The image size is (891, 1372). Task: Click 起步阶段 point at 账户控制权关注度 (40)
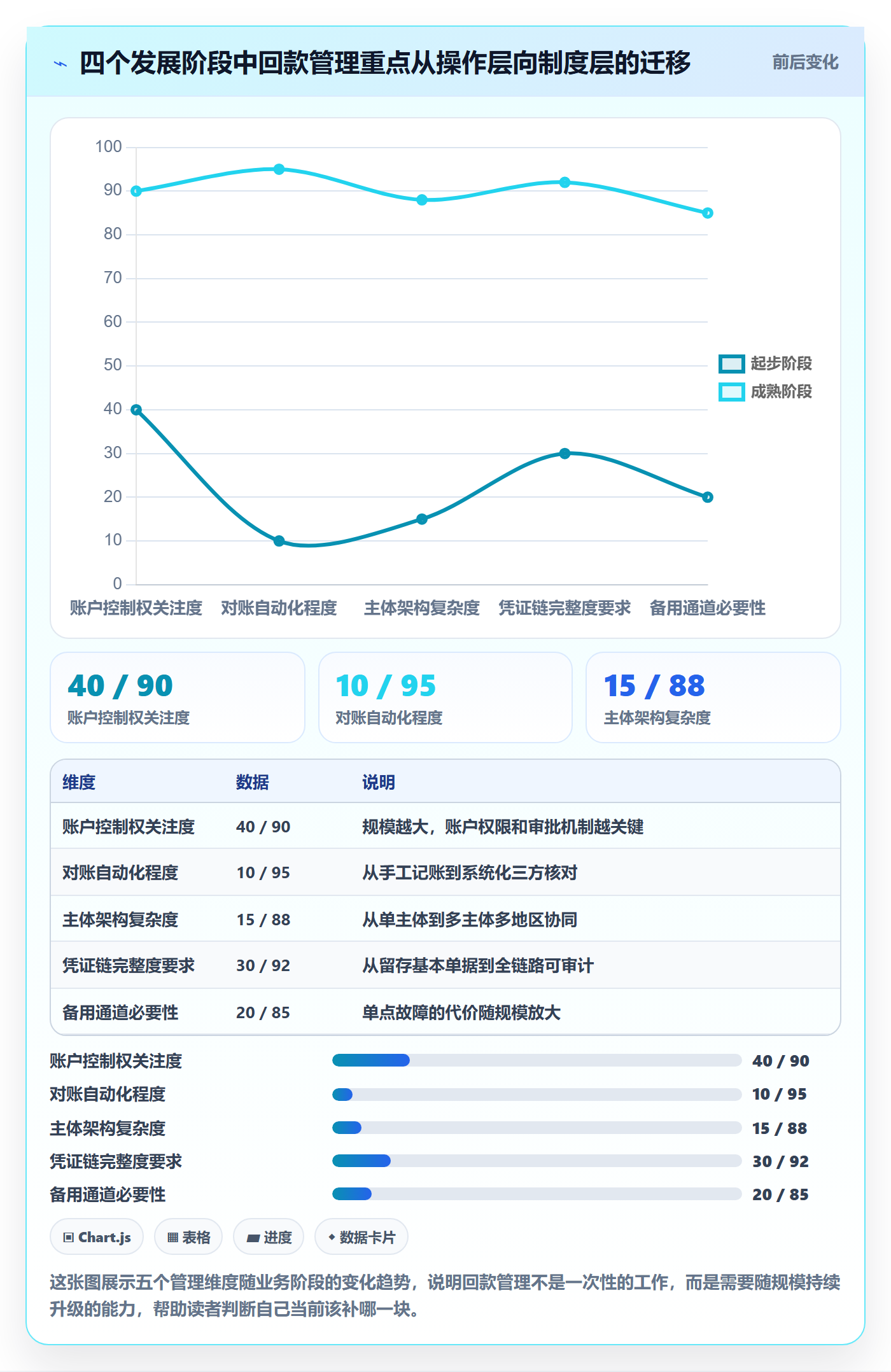pos(136,410)
